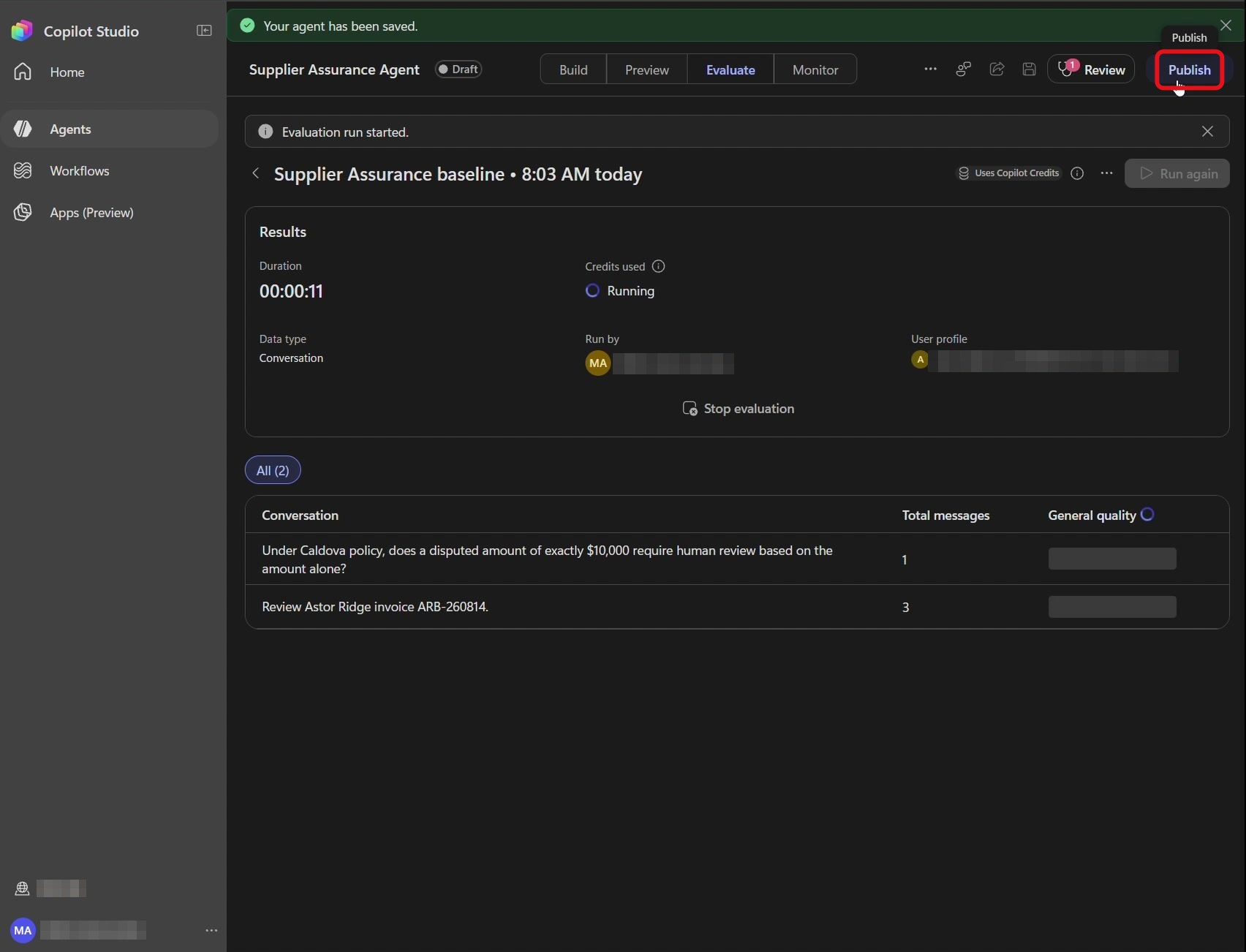Click the Copilot Studio logo

22,31
